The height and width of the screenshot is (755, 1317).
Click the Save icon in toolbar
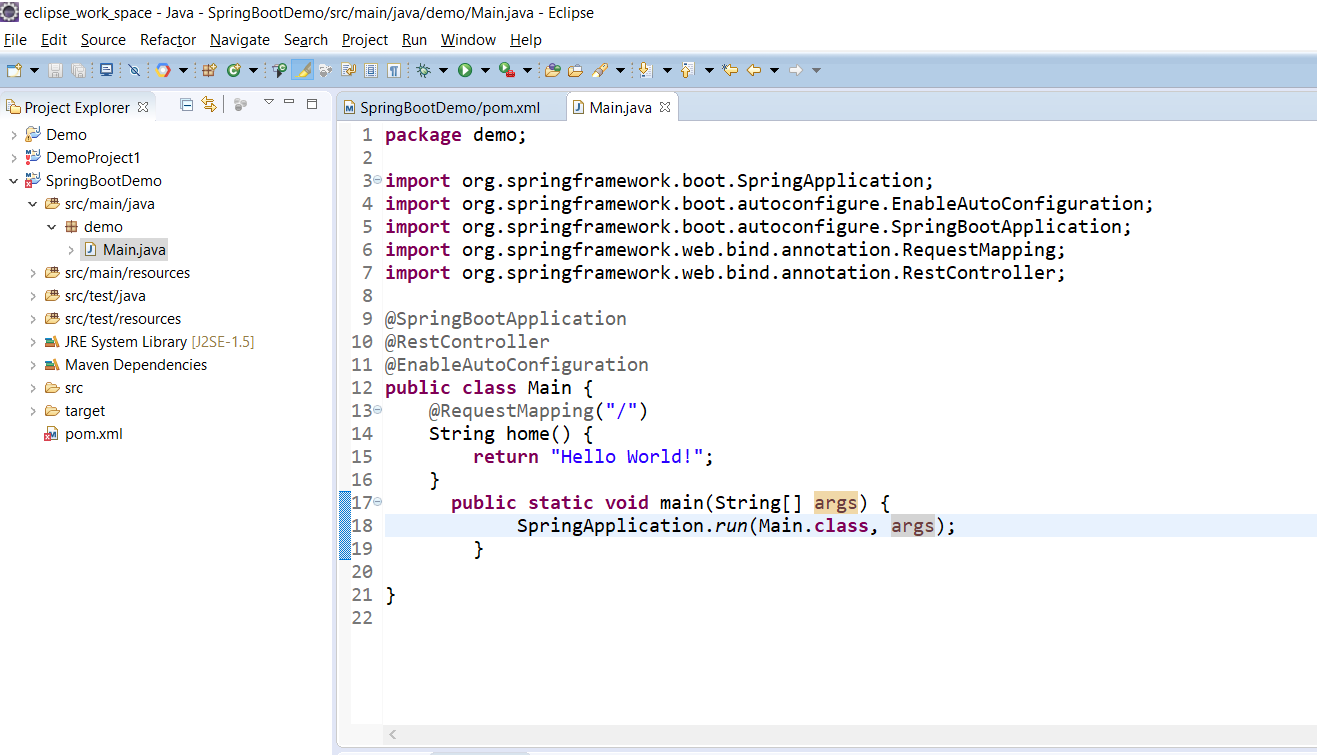tap(55, 70)
